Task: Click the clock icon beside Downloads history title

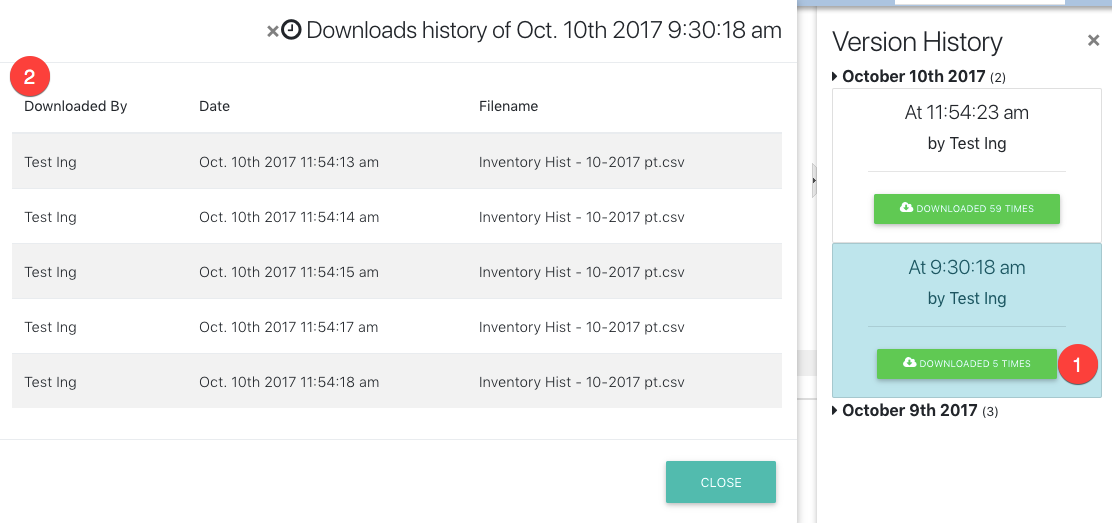Action: (x=291, y=30)
